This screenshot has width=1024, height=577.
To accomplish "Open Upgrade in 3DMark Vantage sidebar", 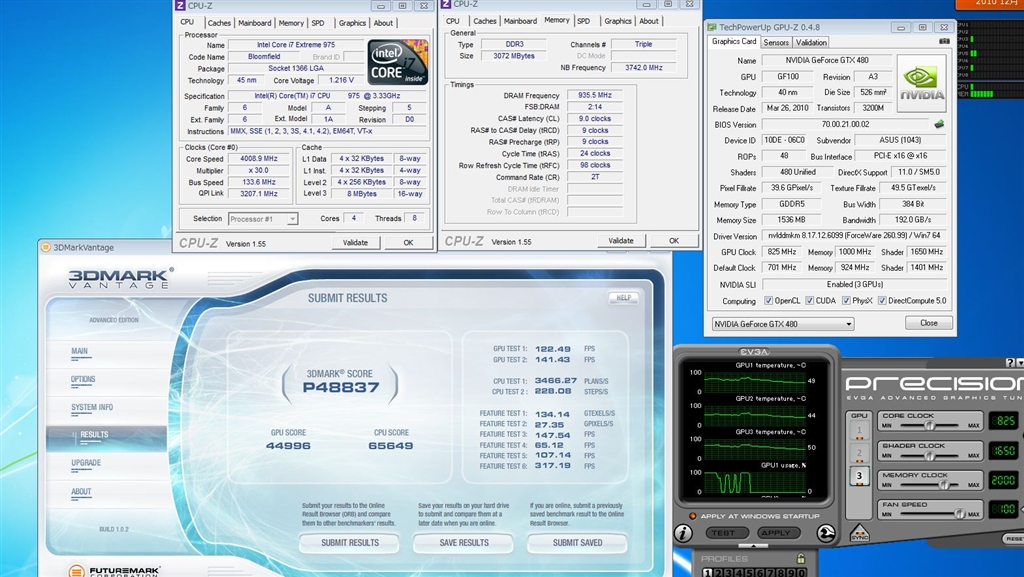I will [x=86, y=463].
